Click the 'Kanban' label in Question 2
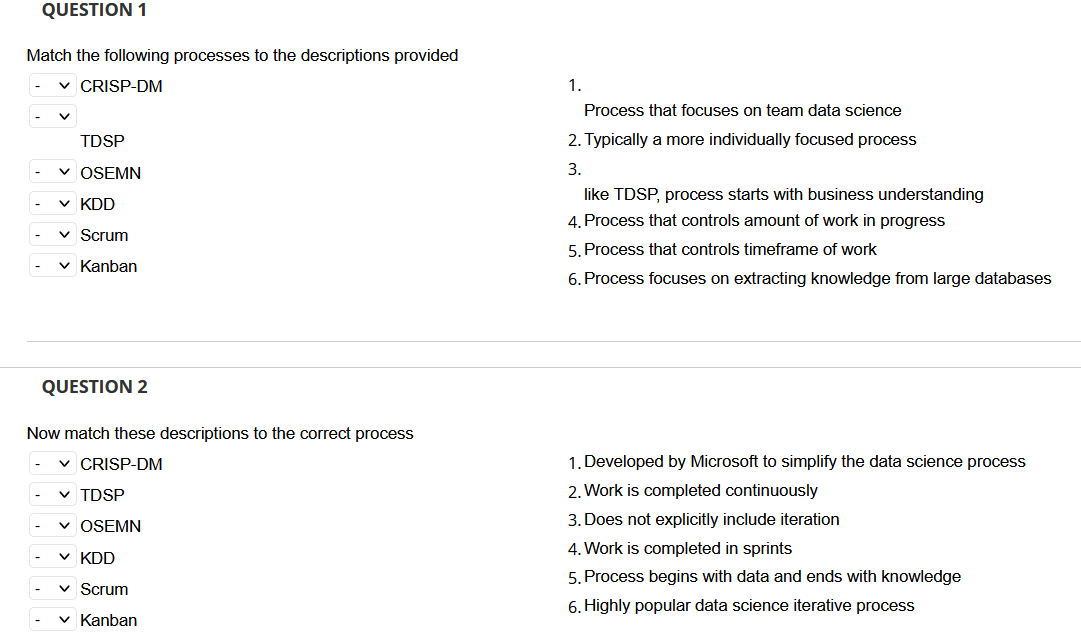The image size is (1081, 637). point(108,620)
